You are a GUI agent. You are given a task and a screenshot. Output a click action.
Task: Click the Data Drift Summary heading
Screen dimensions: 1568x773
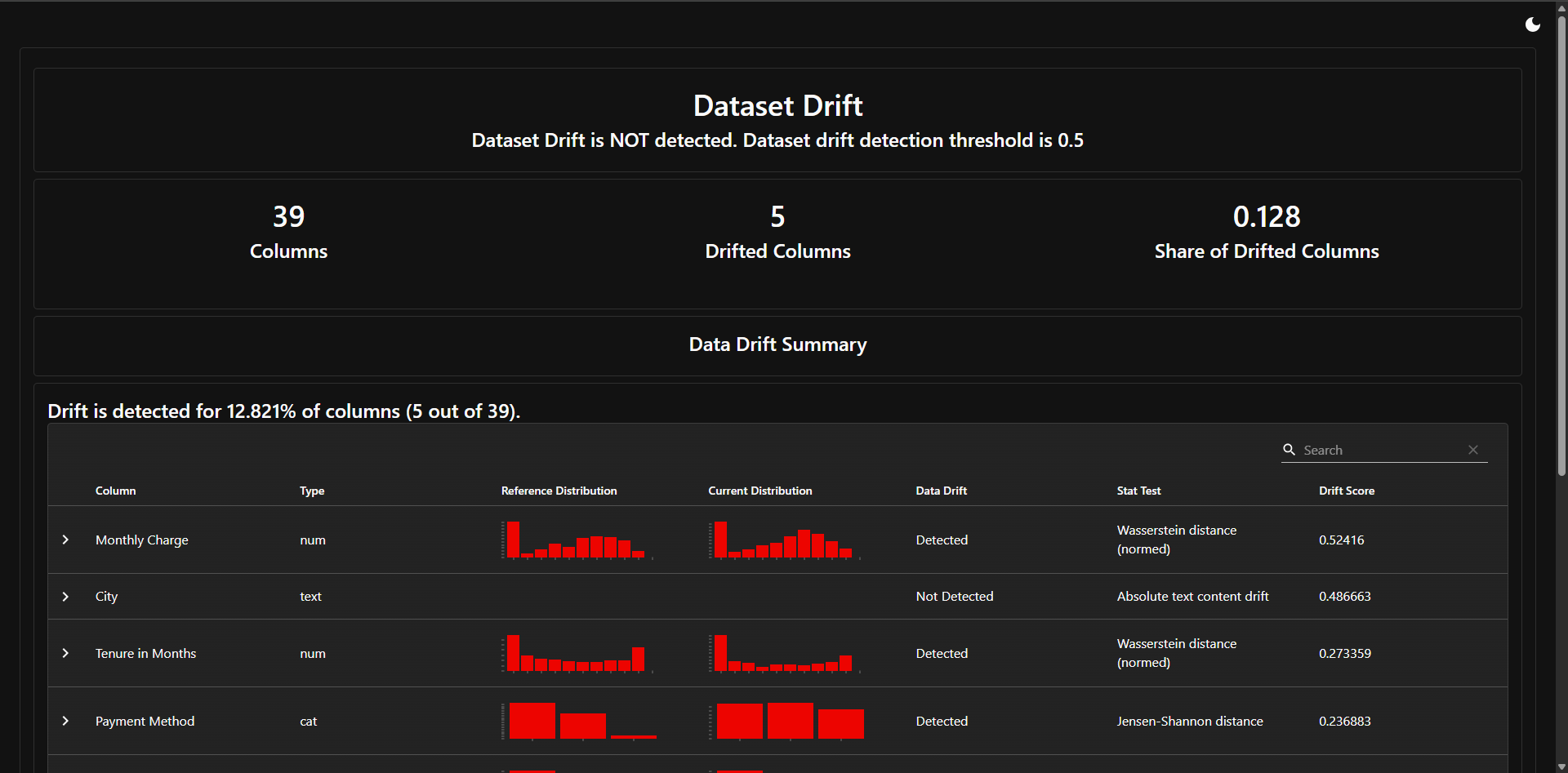tap(777, 344)
